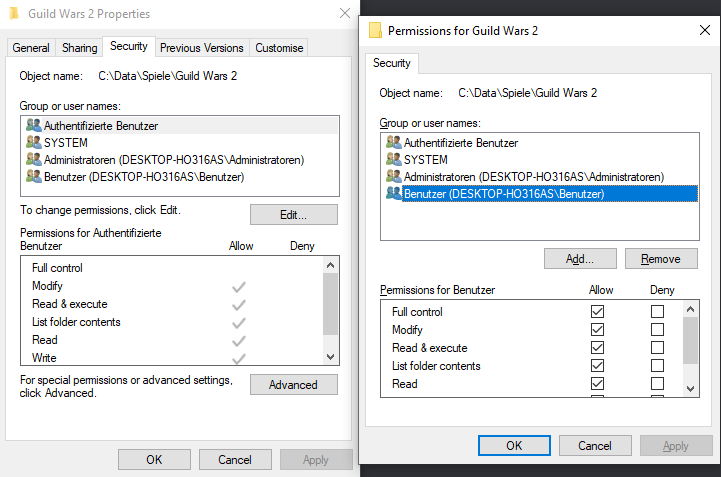The image size is (721, 477).
Task: Click Apply in Properties window
Action: 316,460
